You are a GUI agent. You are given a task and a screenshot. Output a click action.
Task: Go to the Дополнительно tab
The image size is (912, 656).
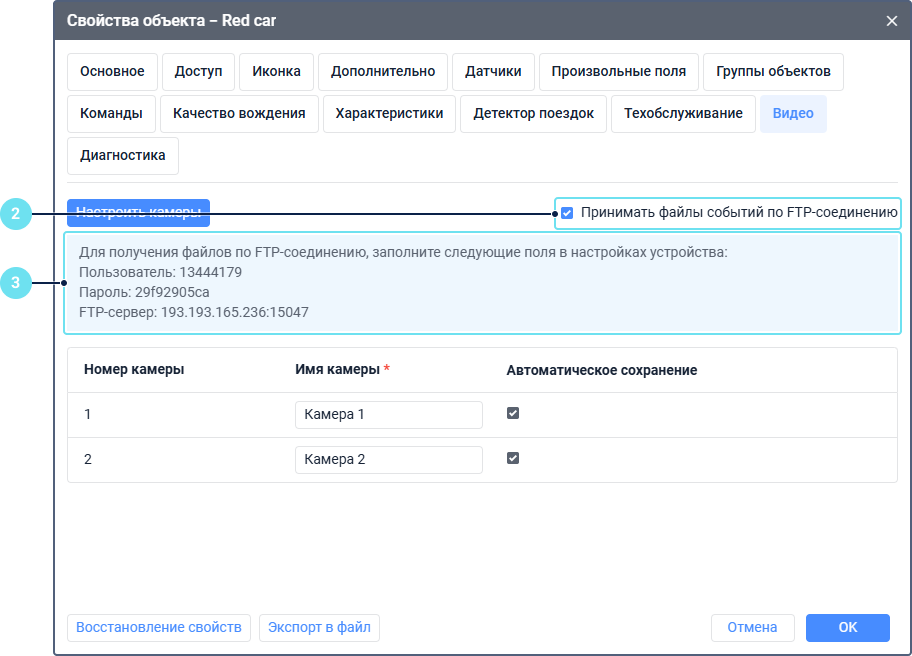[x=383, y=72]
